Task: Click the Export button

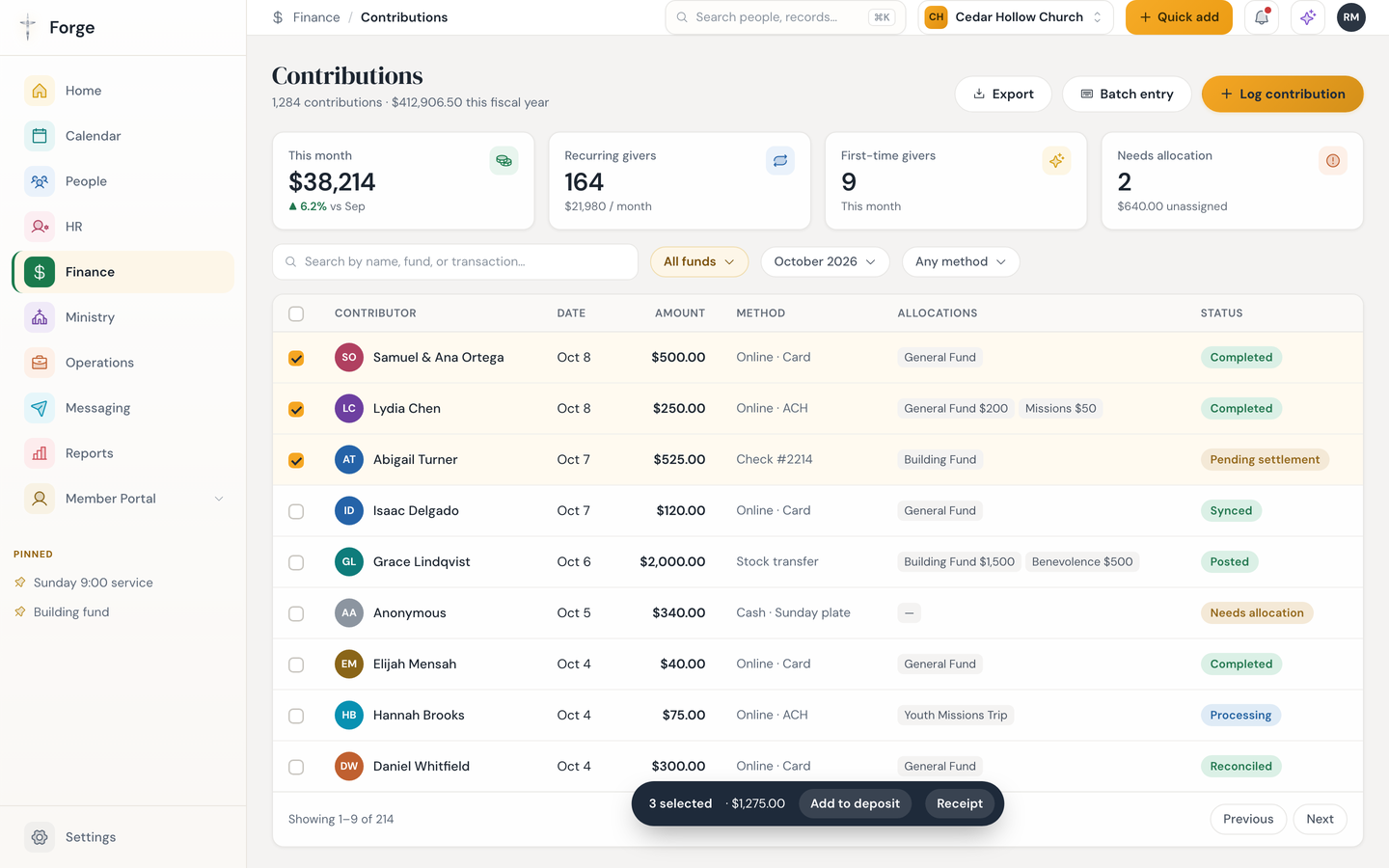Action: coord(1003,94)
